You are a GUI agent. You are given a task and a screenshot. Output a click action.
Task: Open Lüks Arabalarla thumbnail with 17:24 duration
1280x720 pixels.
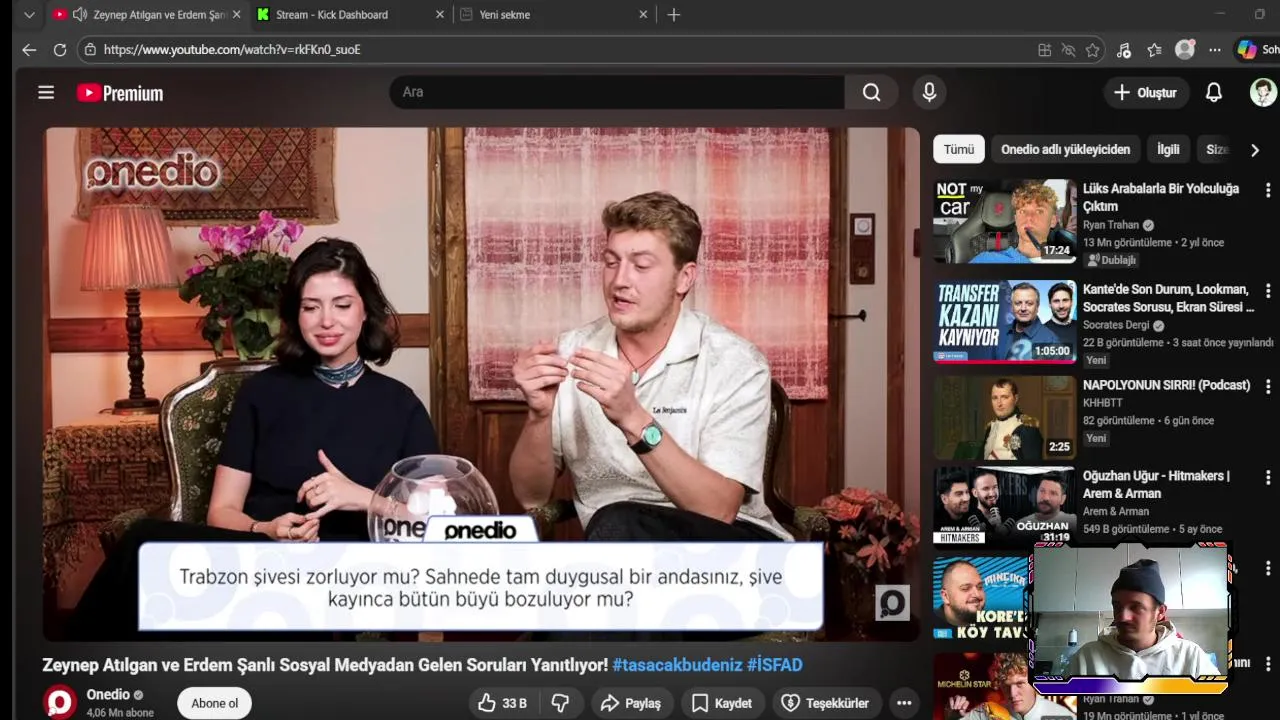1004,221
